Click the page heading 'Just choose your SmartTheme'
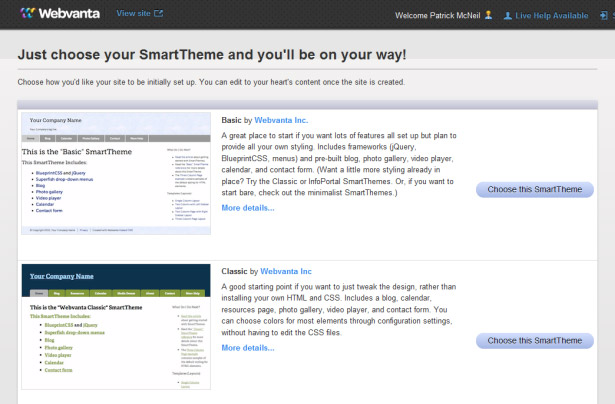The image size is (615, 404). 212,55
